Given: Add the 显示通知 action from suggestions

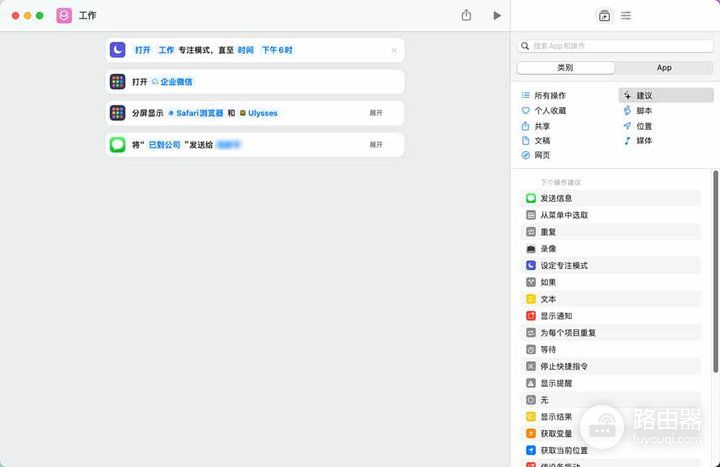Looking at the screenshot, I should point(556,316).
